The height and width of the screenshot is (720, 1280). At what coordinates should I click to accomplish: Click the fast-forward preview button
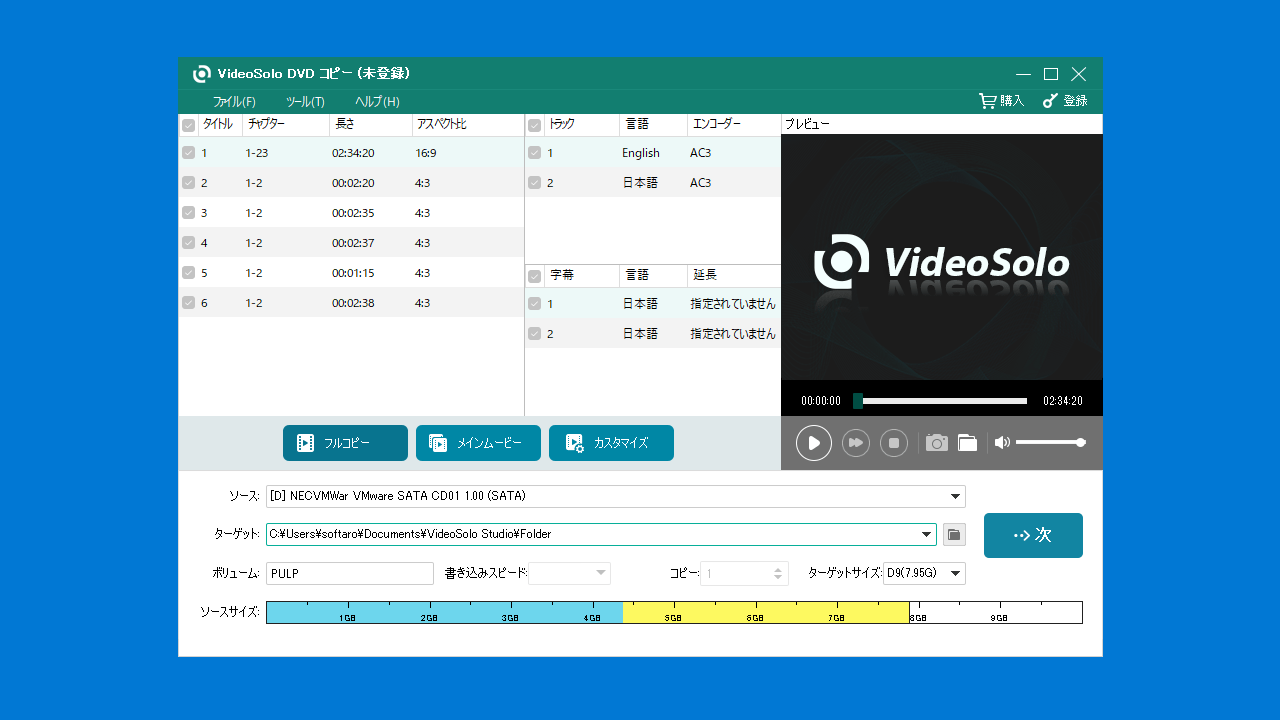tap(856, 443)
